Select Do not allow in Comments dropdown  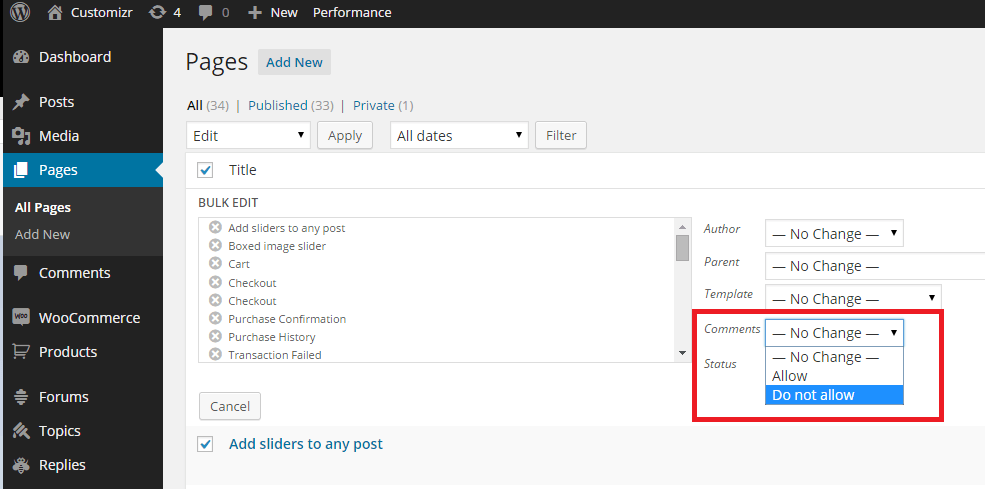click(834, 395)
